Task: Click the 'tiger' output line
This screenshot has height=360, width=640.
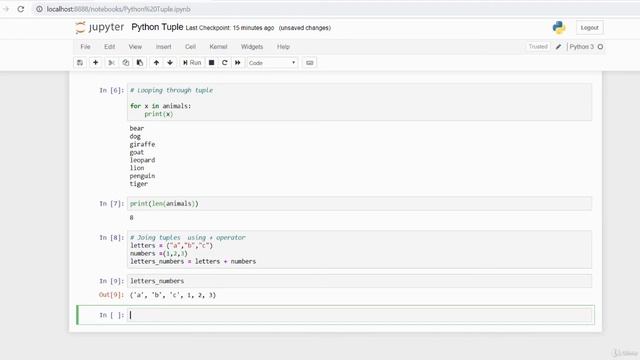Action: tap(139, 184)
